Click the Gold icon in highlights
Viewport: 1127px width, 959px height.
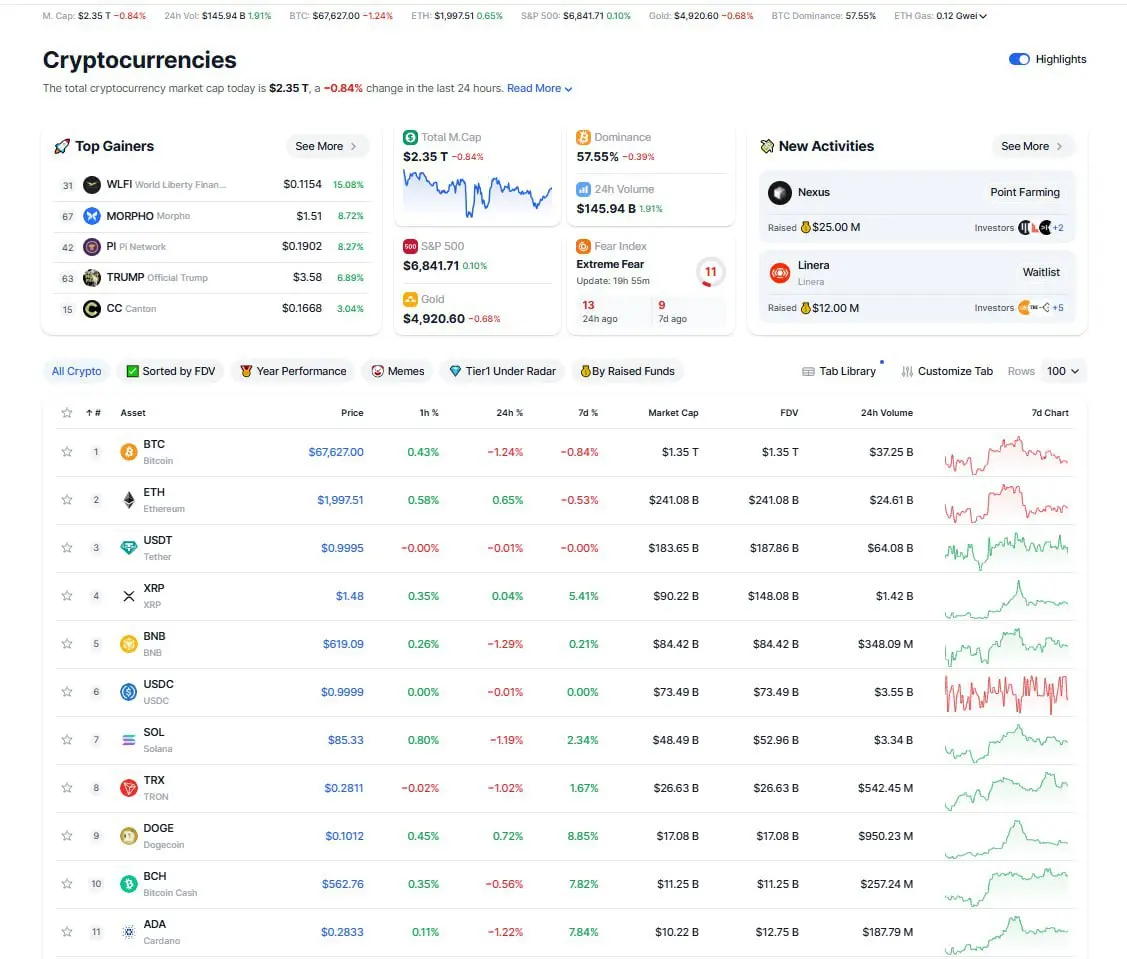click(x=410, y=299)
